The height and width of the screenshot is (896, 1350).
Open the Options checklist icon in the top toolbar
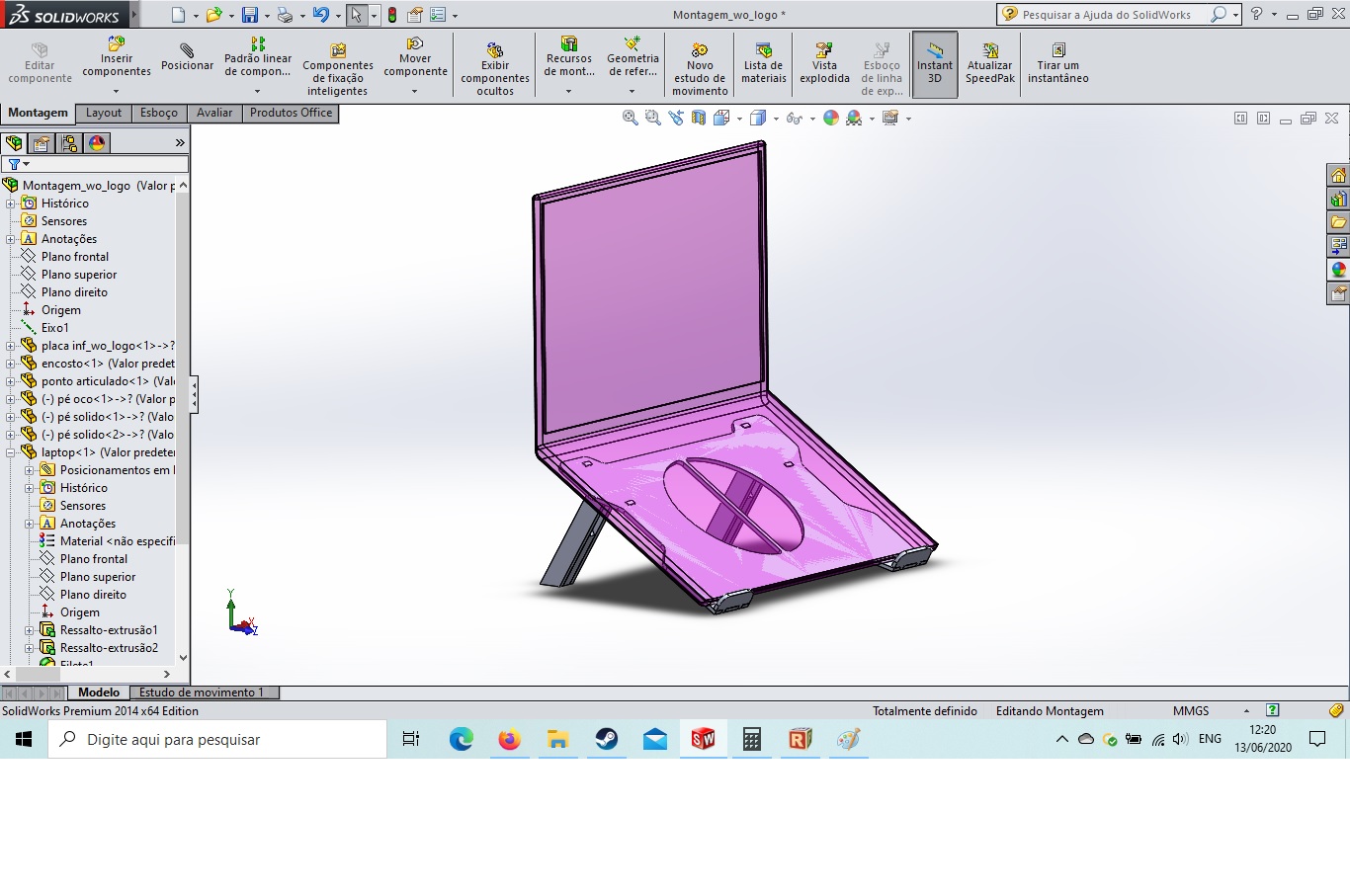point(438,15)
